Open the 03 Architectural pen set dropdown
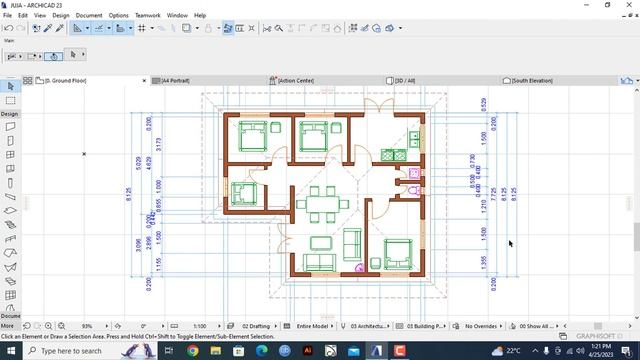Viewport: 640px width, 360px height. click(388, 326)
